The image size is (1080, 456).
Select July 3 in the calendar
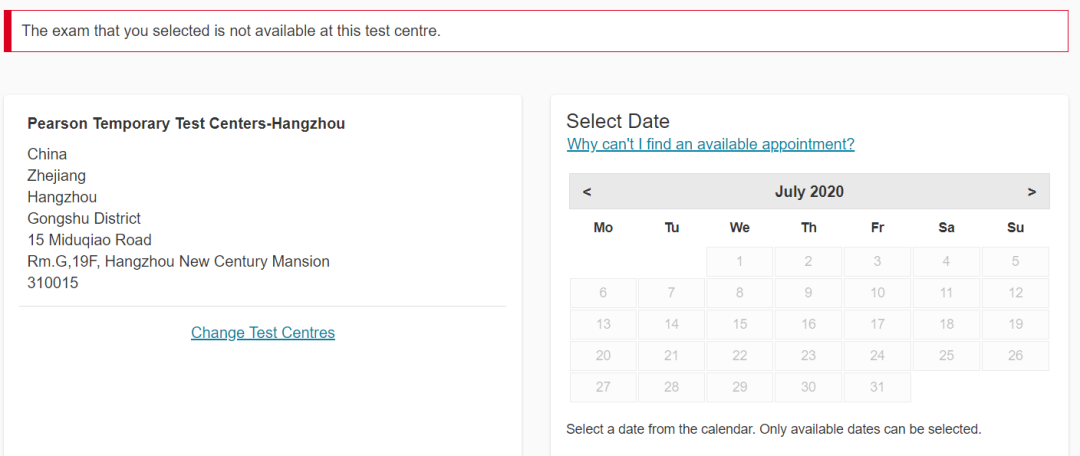pyautogui.click(x=877, y=262)
